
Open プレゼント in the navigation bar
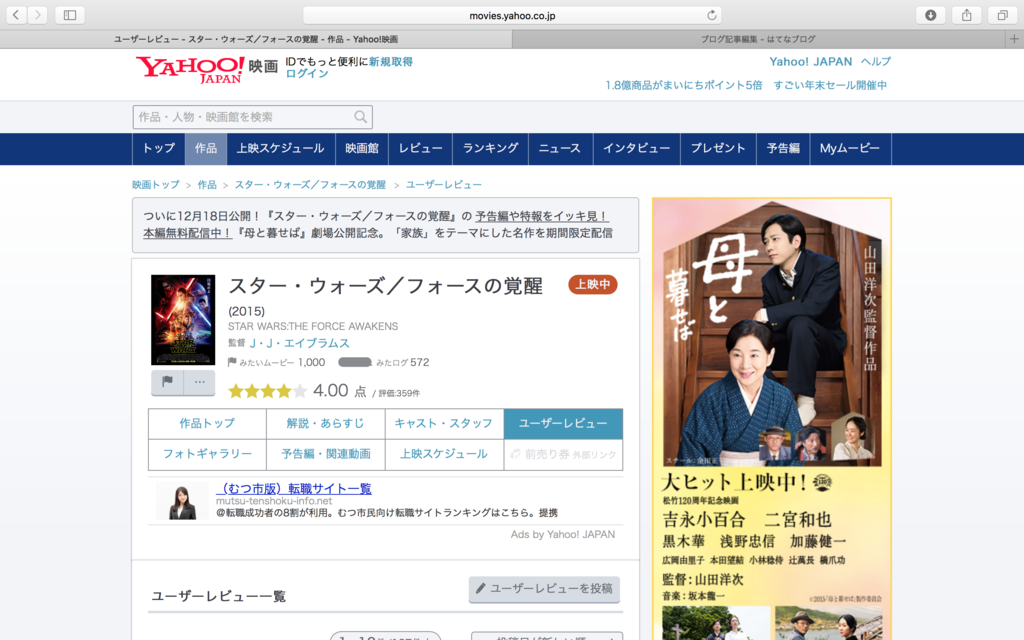pyautogui.click(x=718, y=148)
